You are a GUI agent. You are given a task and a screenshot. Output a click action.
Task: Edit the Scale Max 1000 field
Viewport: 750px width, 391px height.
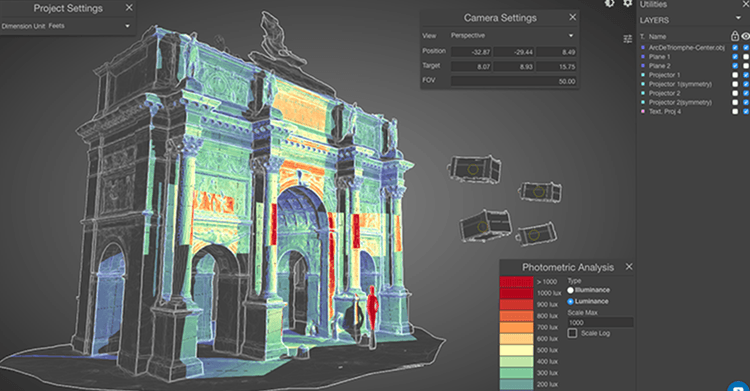coord(600,323)
